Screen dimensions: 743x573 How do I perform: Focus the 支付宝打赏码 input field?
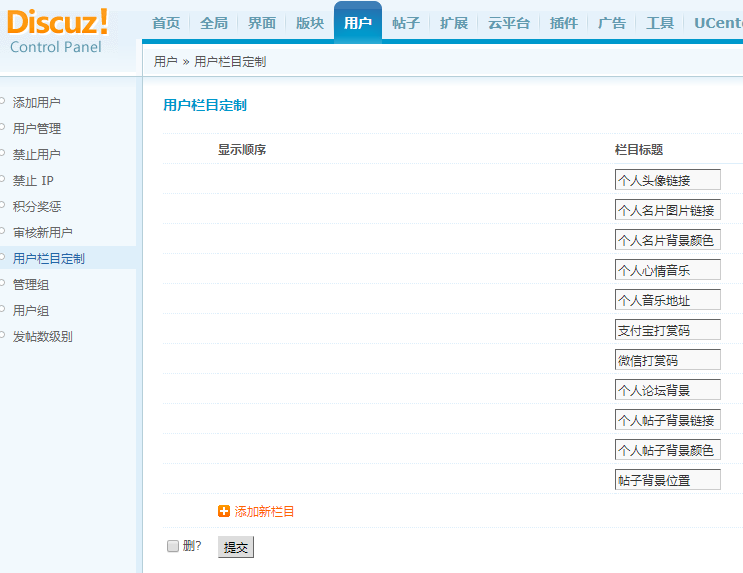pos(667,330)
